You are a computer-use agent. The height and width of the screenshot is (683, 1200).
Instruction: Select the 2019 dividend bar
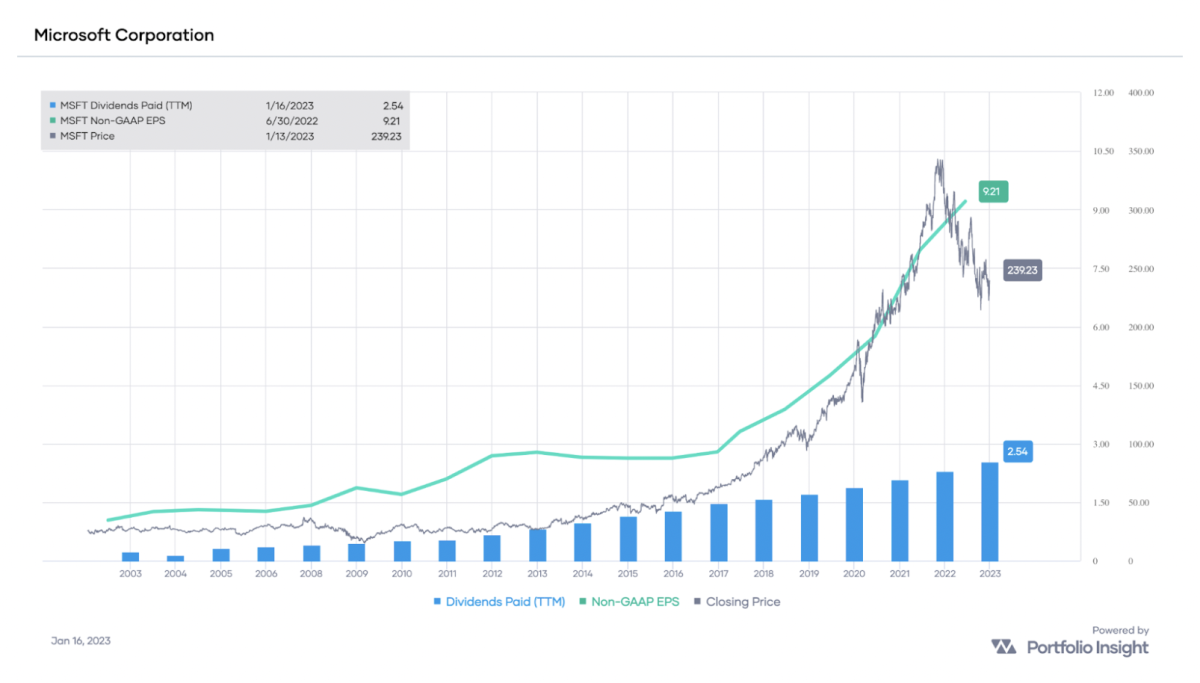click(809, 528)
